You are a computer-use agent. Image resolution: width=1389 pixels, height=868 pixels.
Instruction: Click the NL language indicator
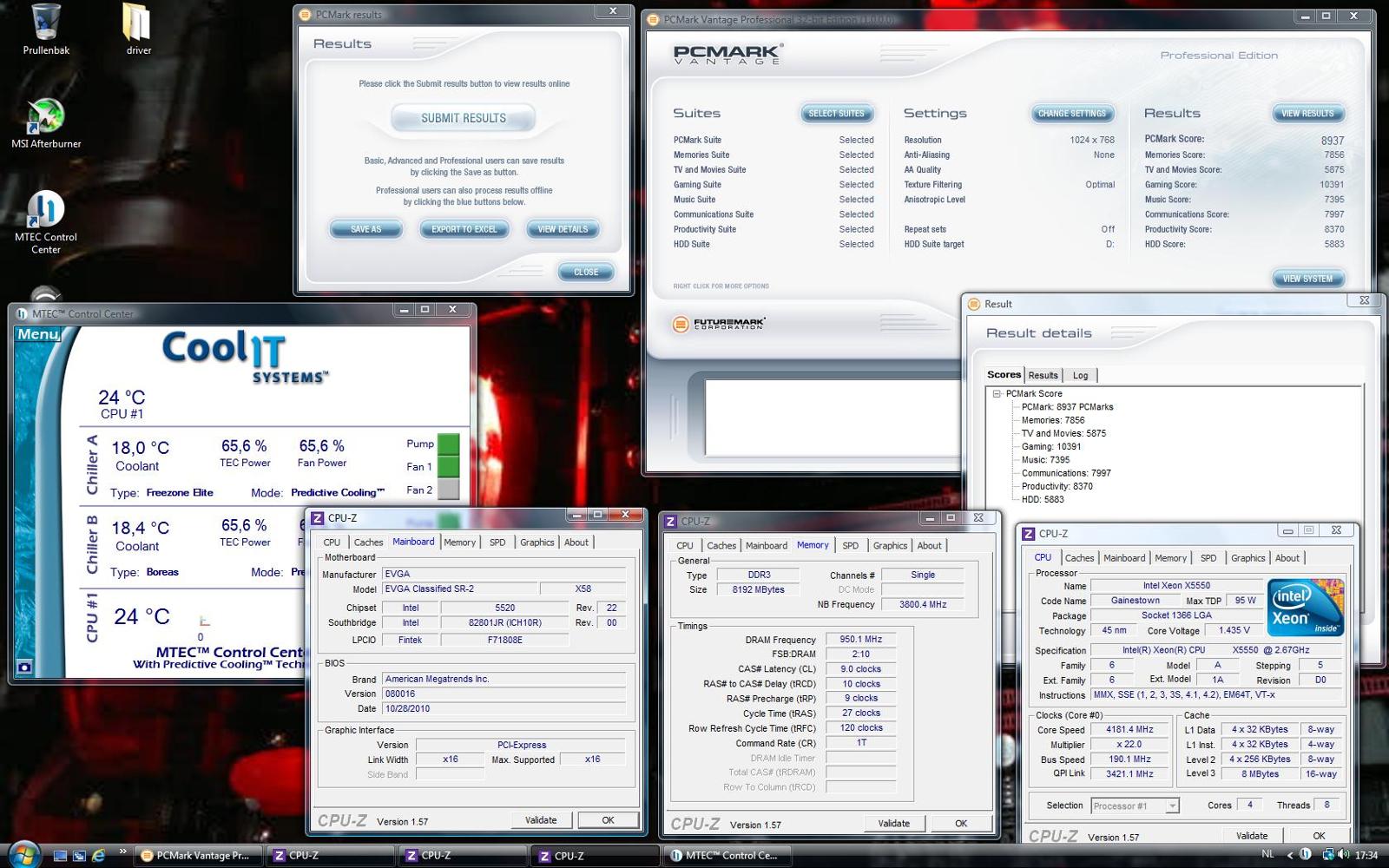click(1267, 854)
